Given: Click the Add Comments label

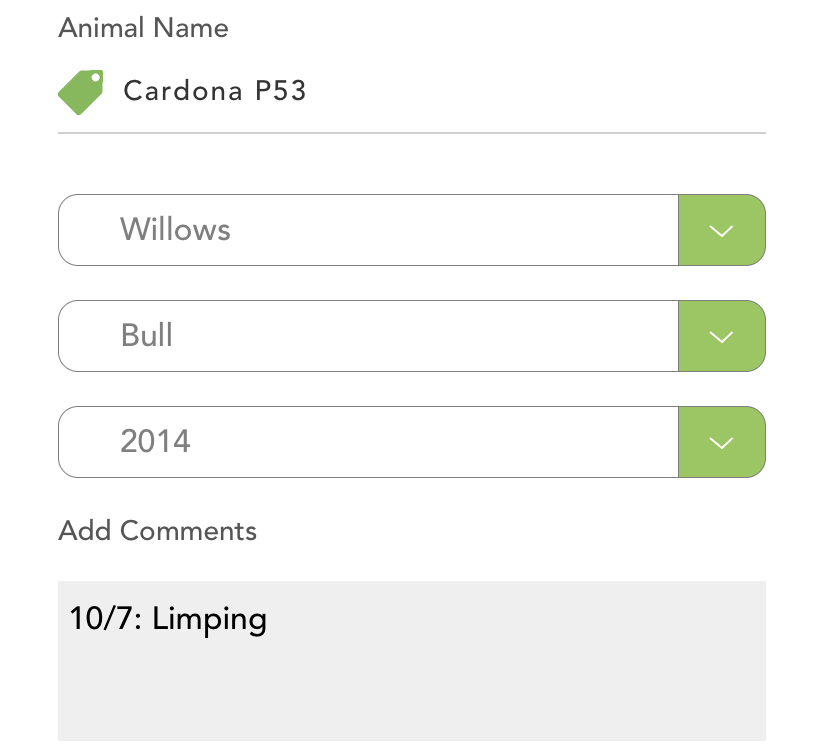Looking at the screenshot, I should tap(157, 531).
